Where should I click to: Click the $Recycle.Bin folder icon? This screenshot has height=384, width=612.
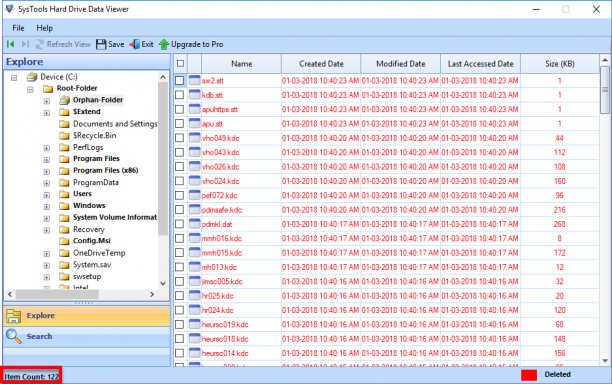[64, 135]
